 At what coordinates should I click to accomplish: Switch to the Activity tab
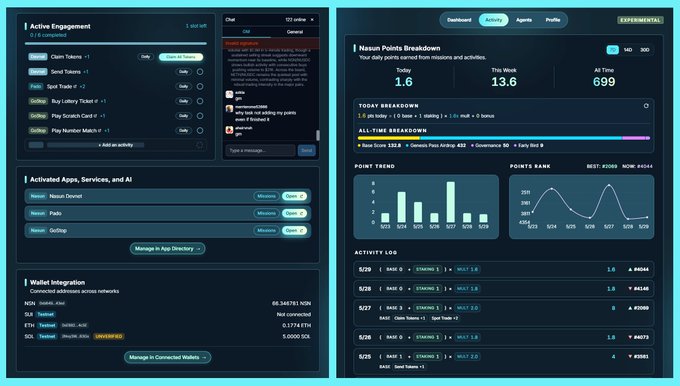pyautogui.click(x=494, y=20)
